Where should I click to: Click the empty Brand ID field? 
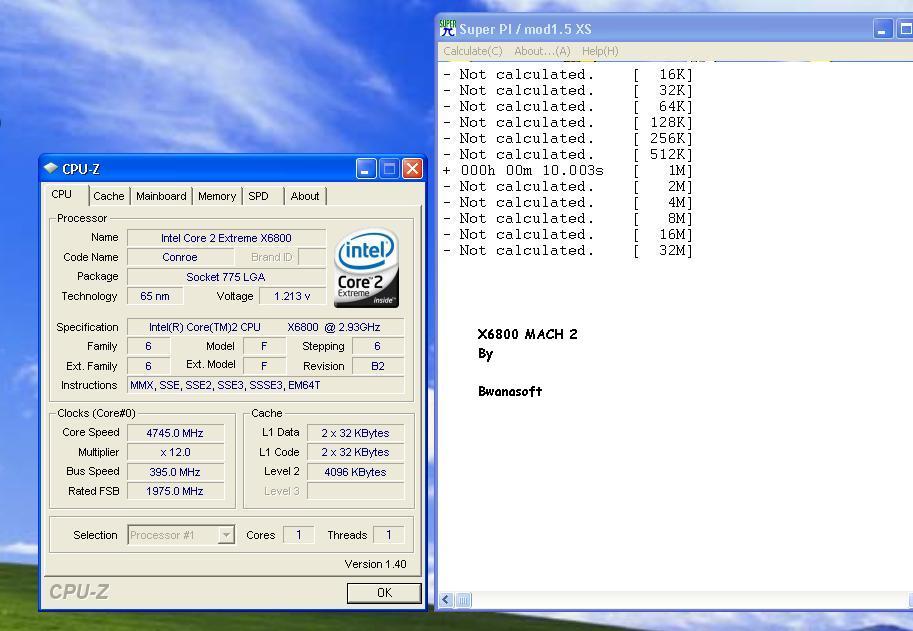coord(312,257)
